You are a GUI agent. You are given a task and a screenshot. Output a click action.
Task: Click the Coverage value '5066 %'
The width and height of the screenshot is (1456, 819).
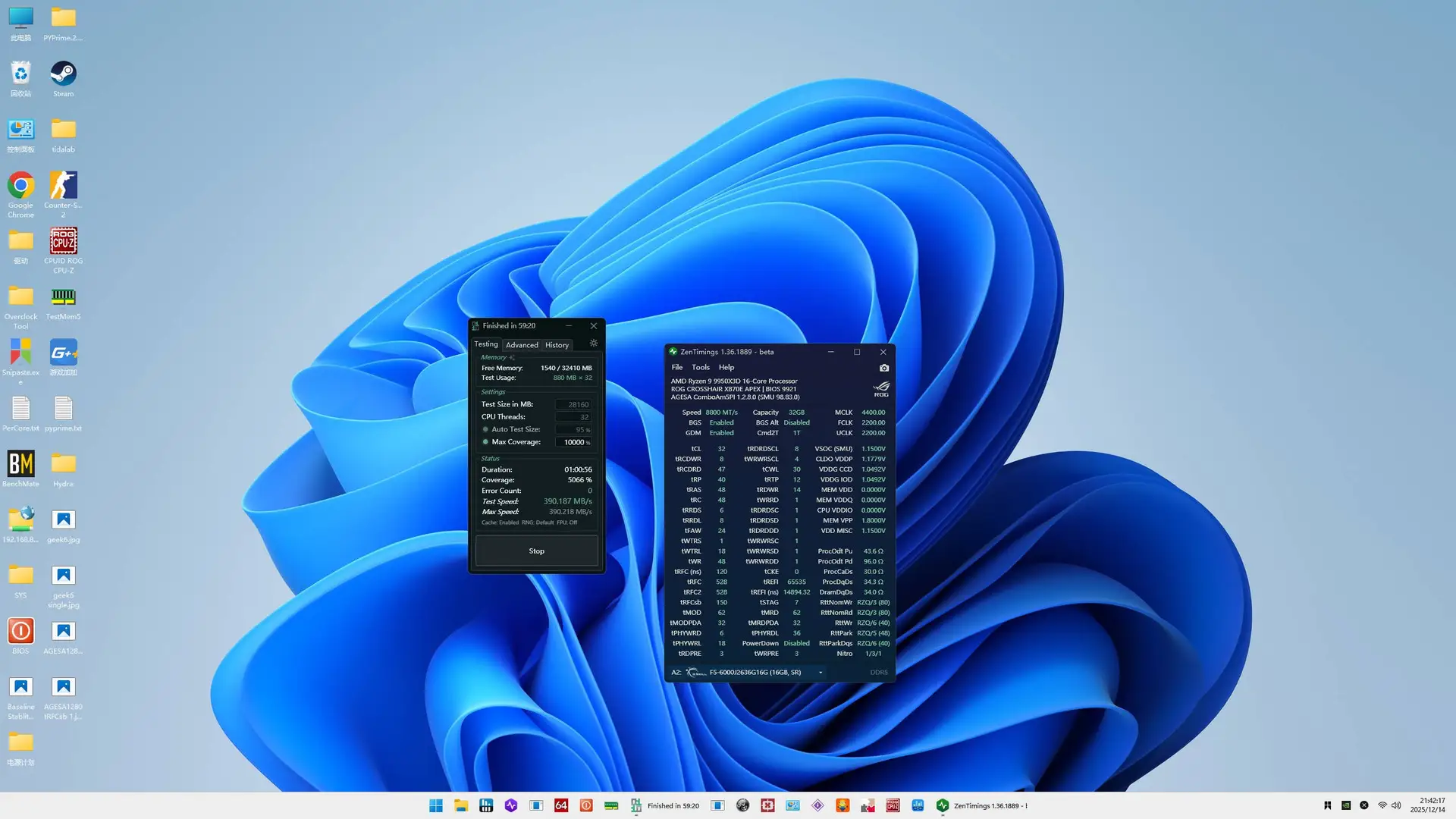pyautogui.click(x=579, y=480)
